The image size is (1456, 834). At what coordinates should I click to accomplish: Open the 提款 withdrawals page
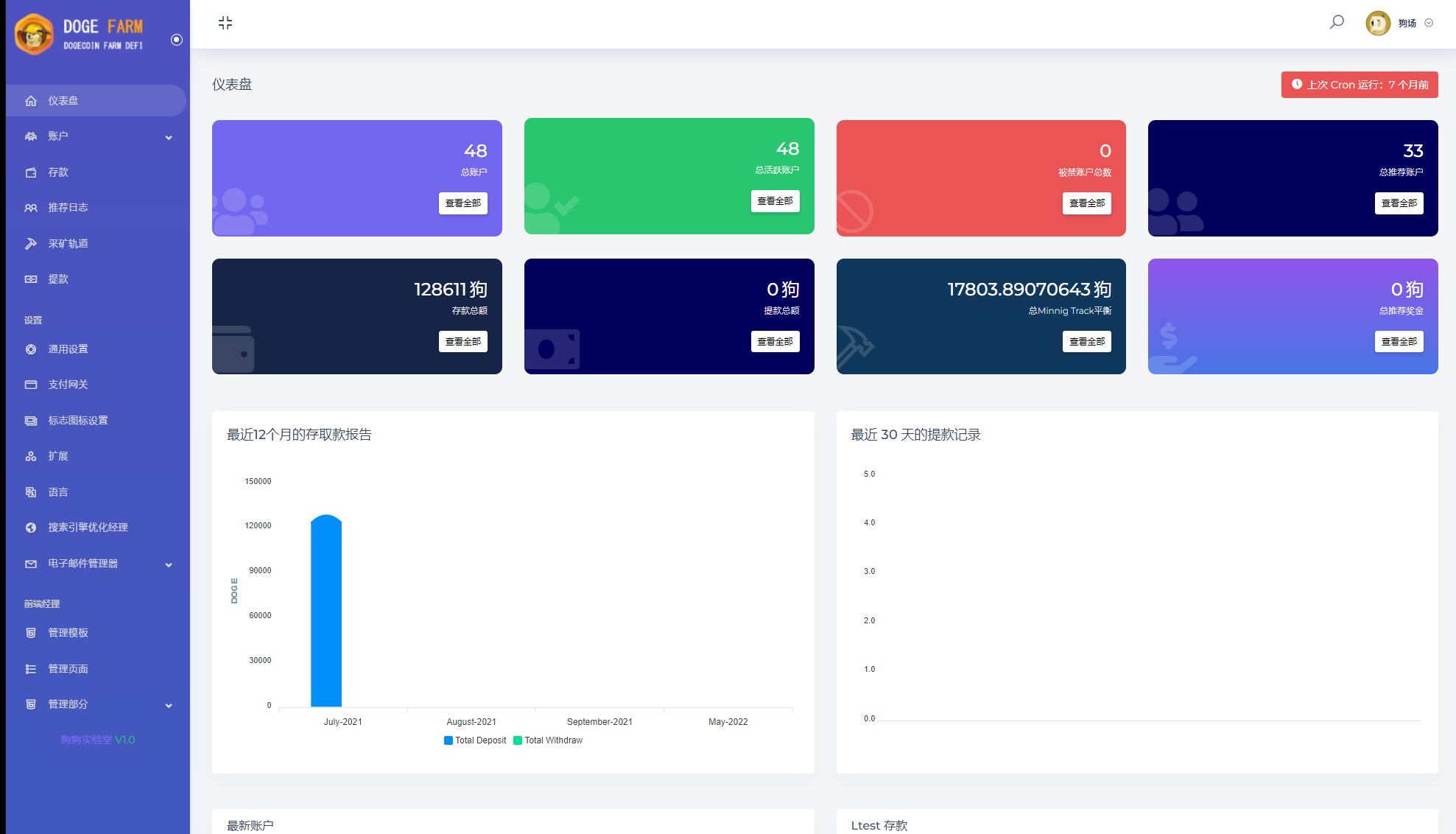(x=59, y=279)
